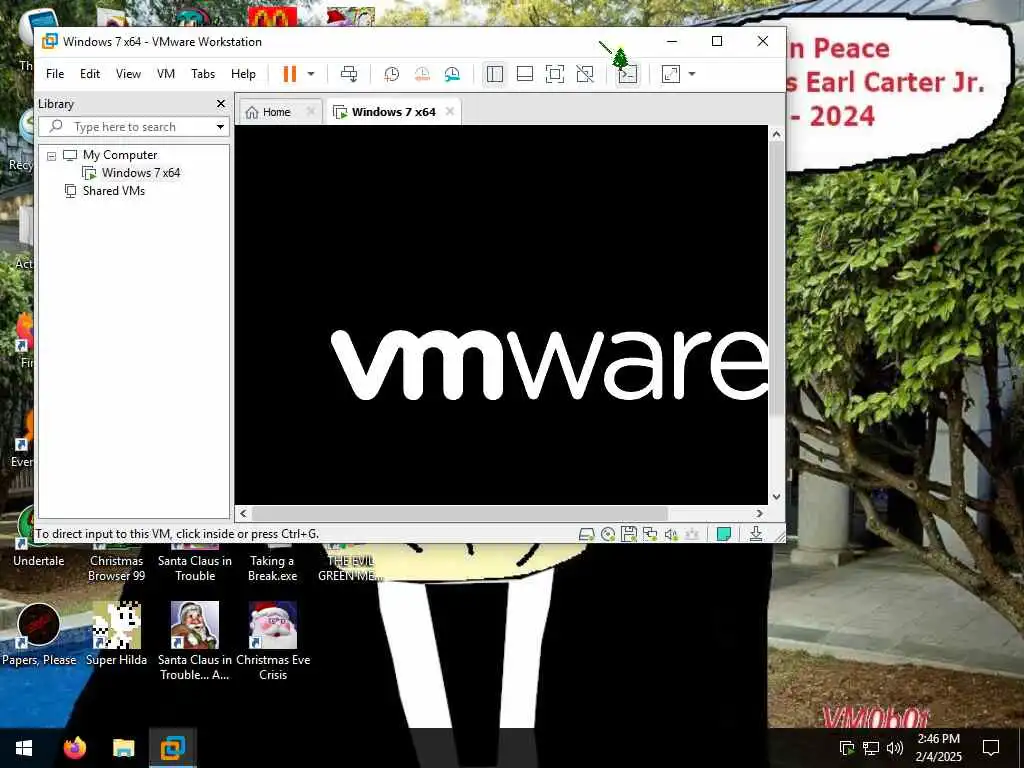Open the snapshot manager
Screen dimensions: 1024x768
click(x=452, y=74)
